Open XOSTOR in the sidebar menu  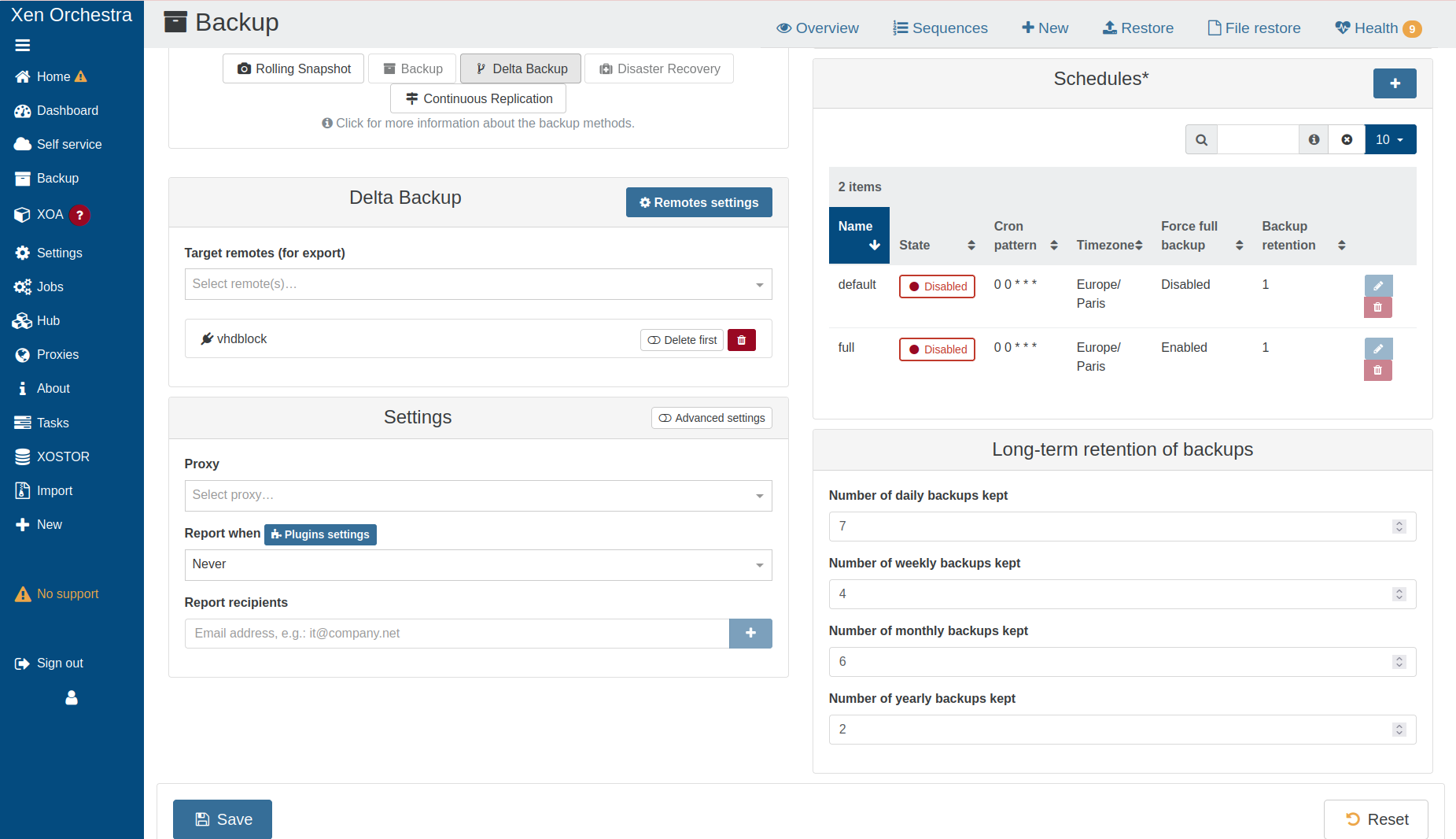coord(62,456)
